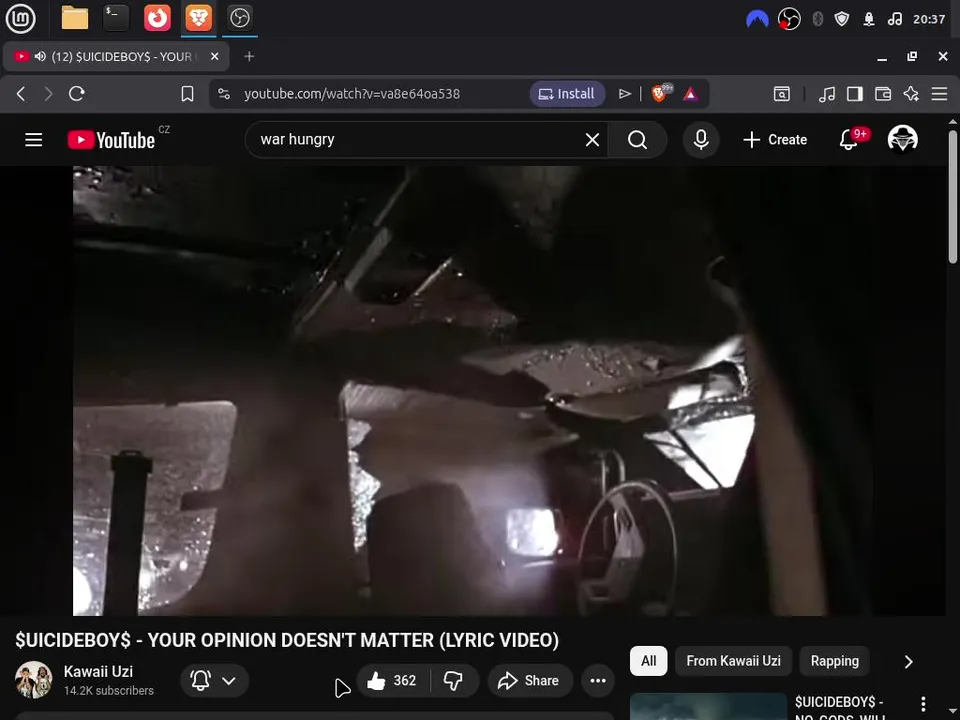Select the All filter chip
This screenshot has height=720, width=960.
[648, 661]
